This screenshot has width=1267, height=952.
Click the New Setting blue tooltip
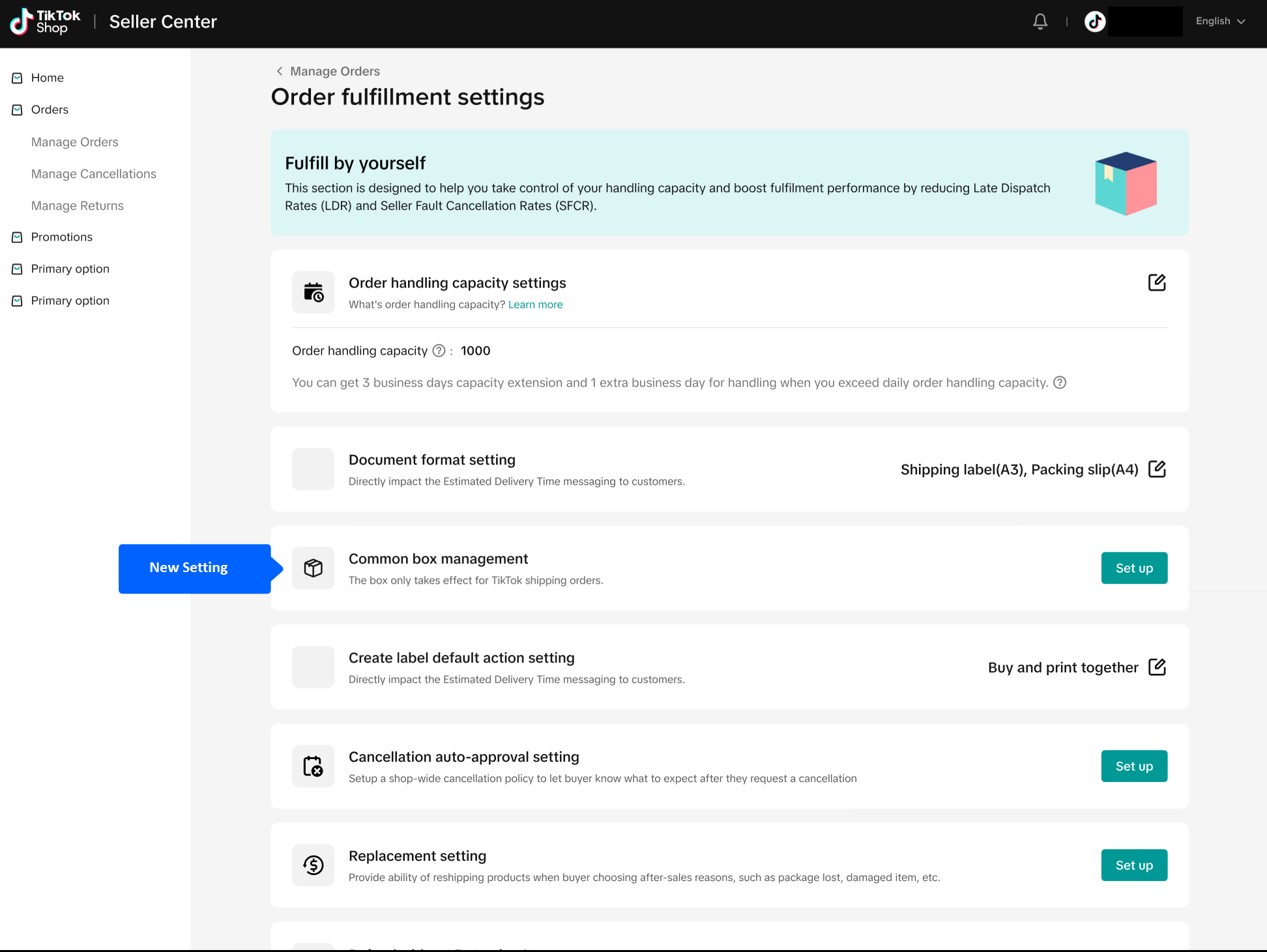189,568
